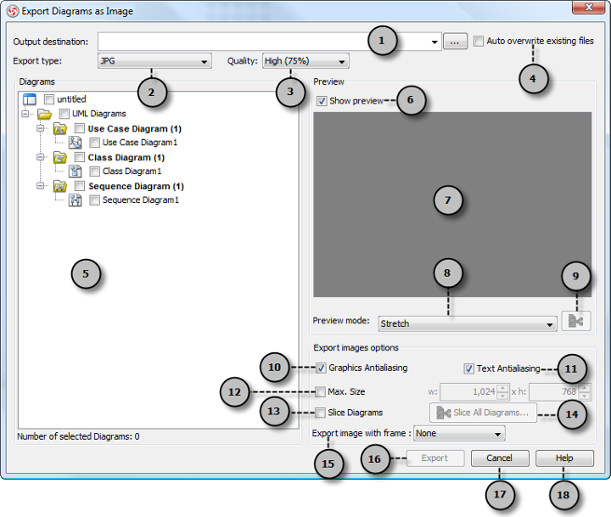Tick the Use Case Diagram (1) checkbox
The image size is (611, 517).
pos(79,128)
